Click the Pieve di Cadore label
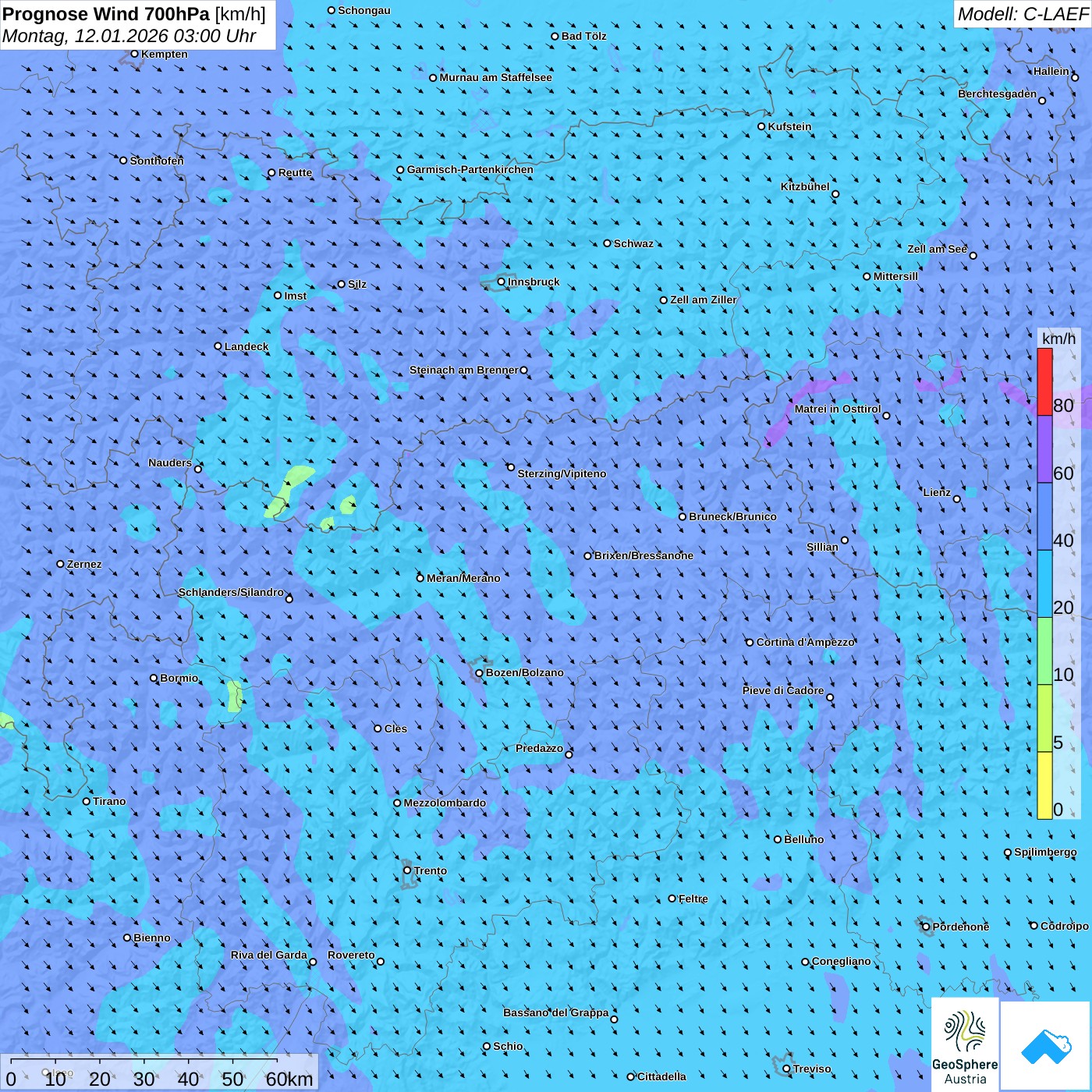This screenshot has height=1092, width=1092. coord(782,690)
